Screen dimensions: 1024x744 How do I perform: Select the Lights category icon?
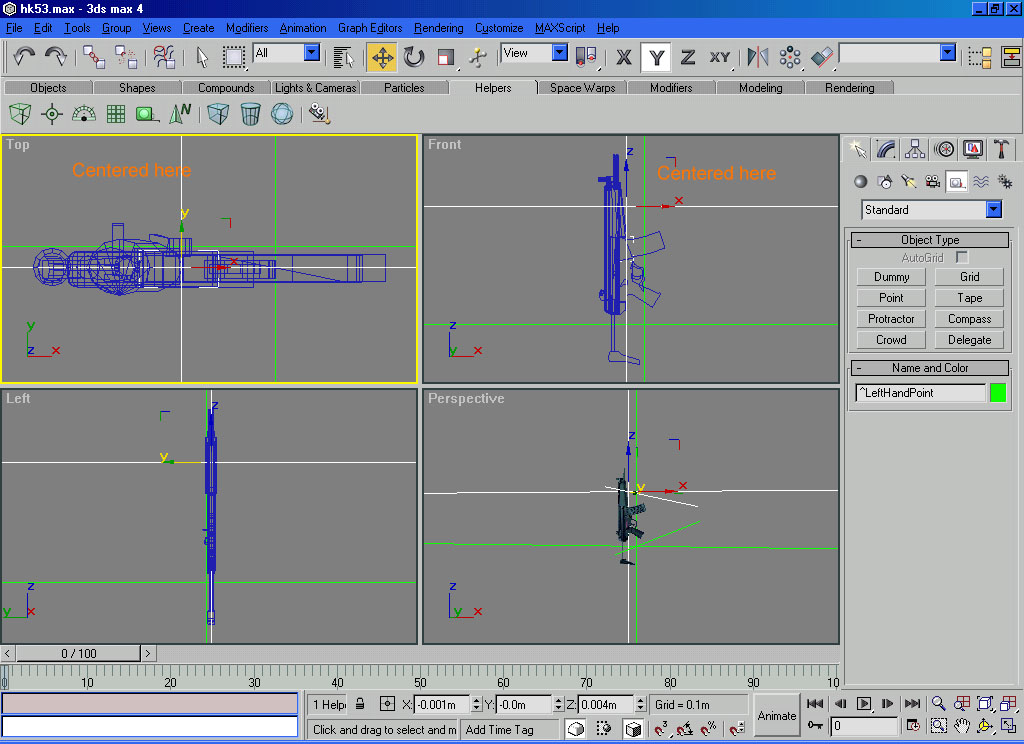coord(908,182)
